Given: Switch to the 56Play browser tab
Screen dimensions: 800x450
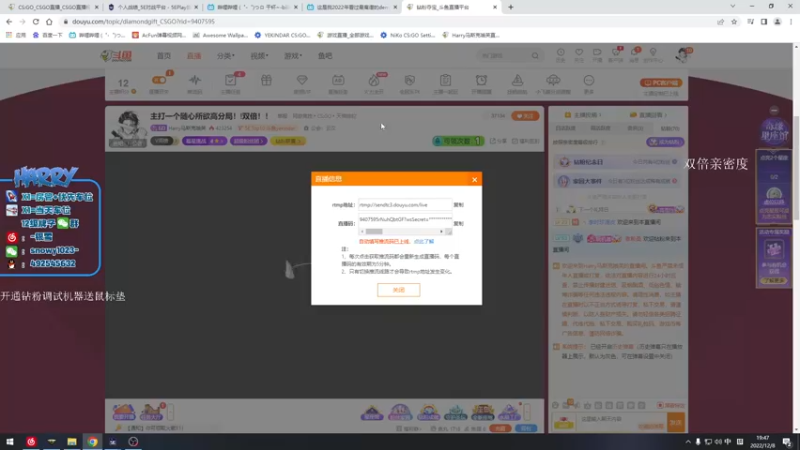Looking at the screenshot, I should (153, 7).
